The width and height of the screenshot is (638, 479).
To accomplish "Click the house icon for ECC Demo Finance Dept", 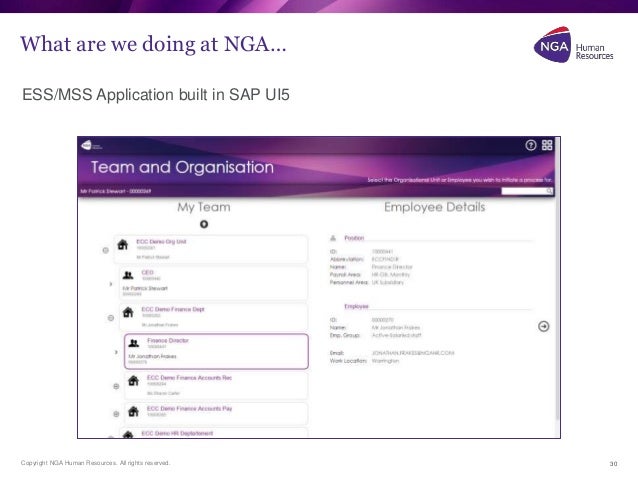I will 128,312.
